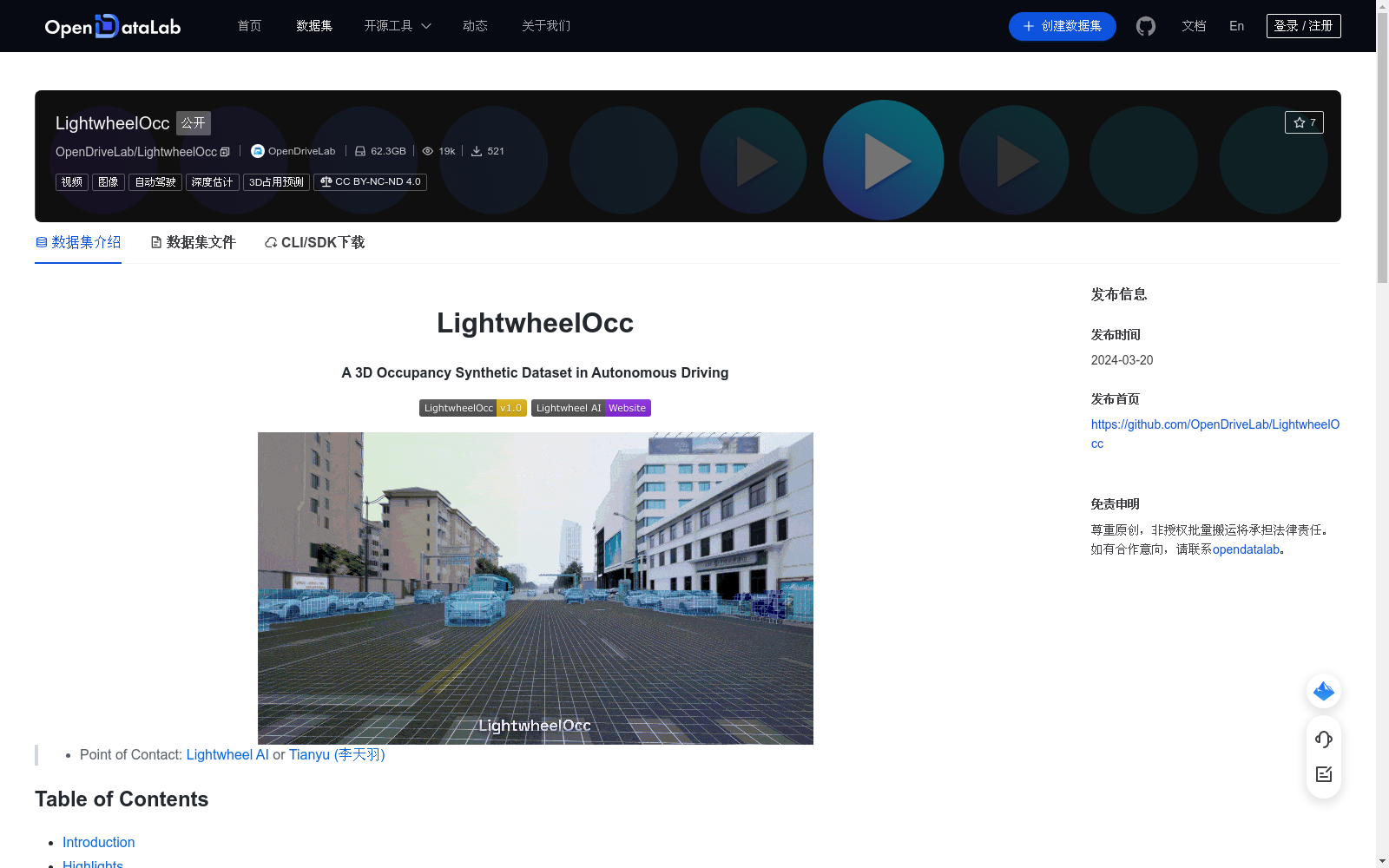The height and width of the screenshot is (868, 1389).
Task: Click the page vertical scrollbar
Action: click(1382, 148)
